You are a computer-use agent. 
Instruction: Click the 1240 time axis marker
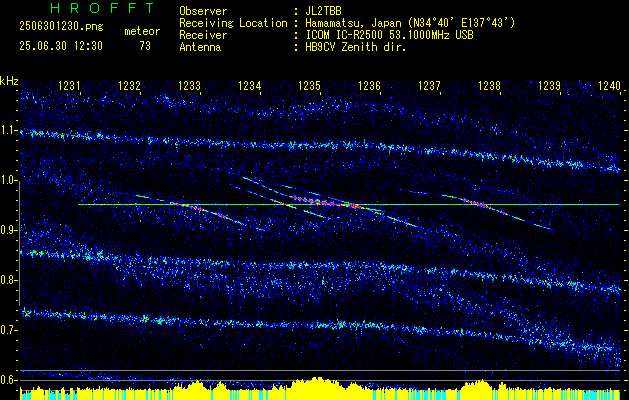609,85
